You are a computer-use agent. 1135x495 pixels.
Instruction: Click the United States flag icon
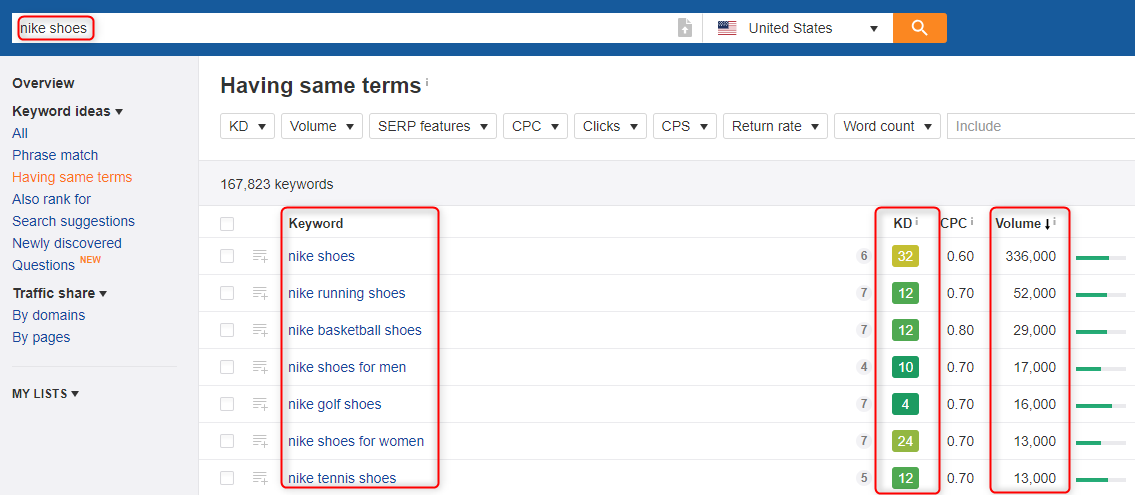point(727,28)
